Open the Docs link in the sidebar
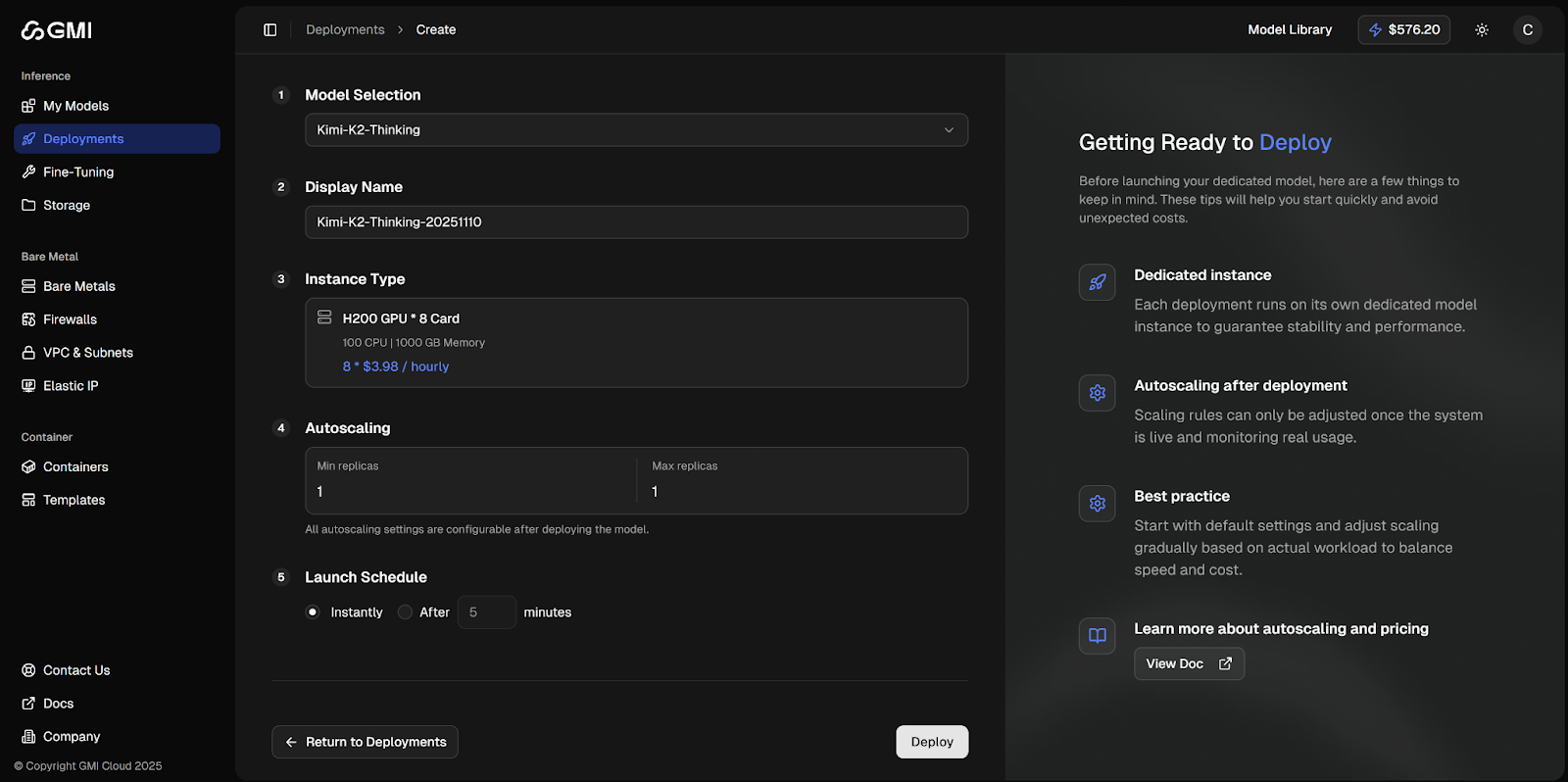This screenshot has width=1568, height=782. tap(117, 705)
